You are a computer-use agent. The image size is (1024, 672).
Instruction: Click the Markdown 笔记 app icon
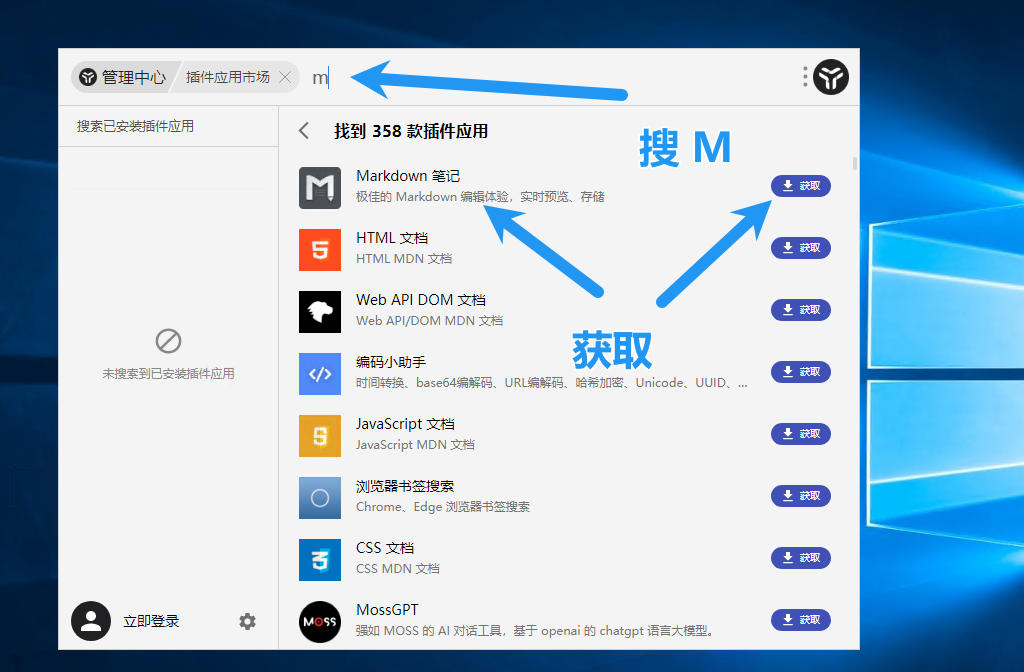click(x=320, y=188)
